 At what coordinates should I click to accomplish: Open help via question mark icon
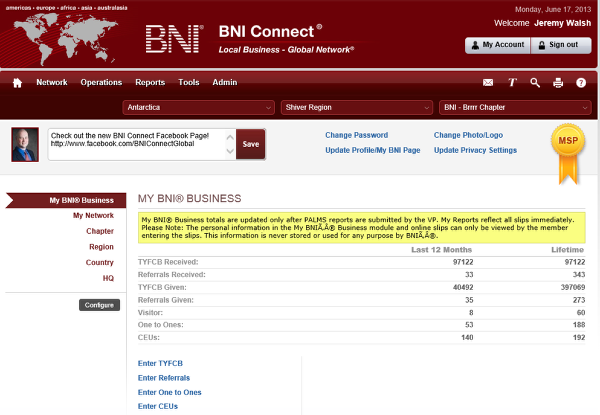[x=581, y=83]
